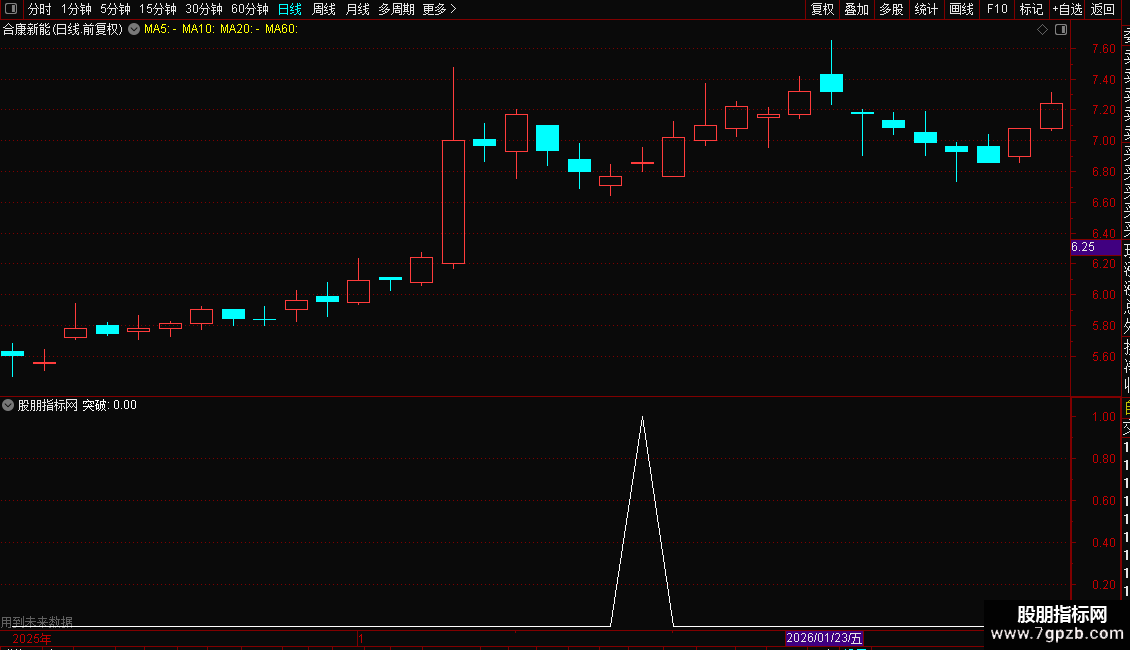Screen dimensions: 1130x650
Task: Activate 画线 drawing tools
Action: pyautogui.click(x=961, y=9)
